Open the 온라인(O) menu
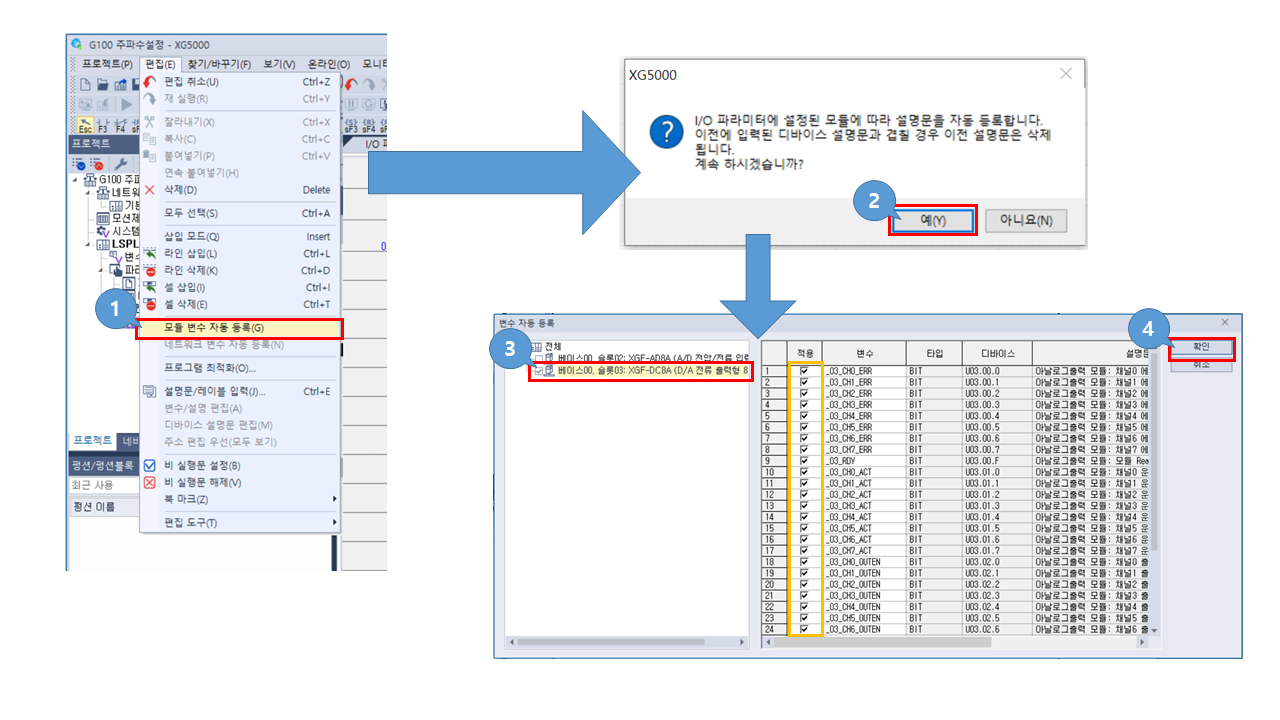Viewport: 1280px width, 720px height. point(330,61)
